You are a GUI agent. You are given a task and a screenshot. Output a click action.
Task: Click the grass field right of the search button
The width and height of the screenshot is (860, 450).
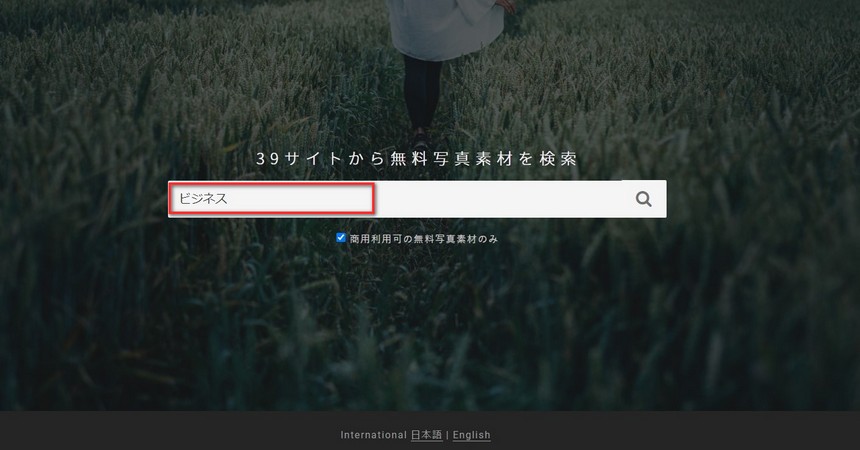pos(760,200)
